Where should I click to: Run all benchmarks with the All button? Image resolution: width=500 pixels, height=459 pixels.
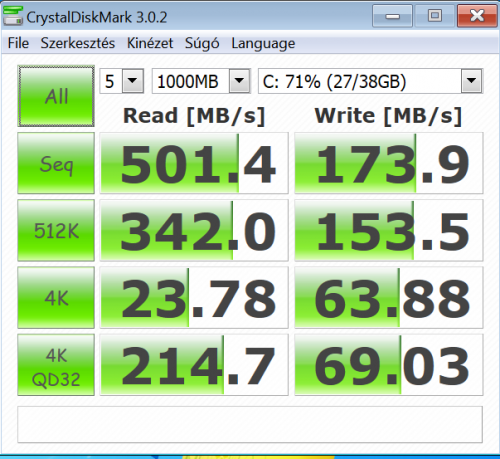tap(56, 96)
